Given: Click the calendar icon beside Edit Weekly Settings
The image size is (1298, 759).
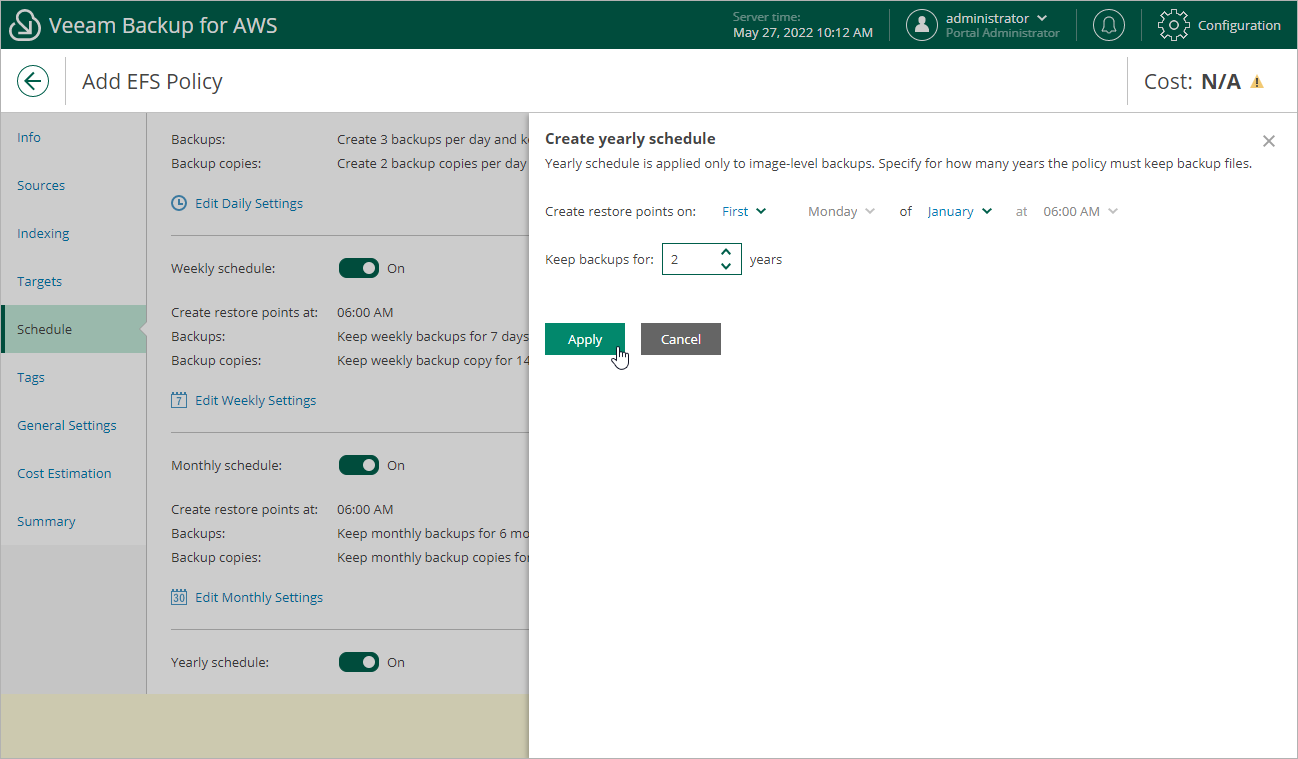Looking at the screenshot, I should point(178,399).
